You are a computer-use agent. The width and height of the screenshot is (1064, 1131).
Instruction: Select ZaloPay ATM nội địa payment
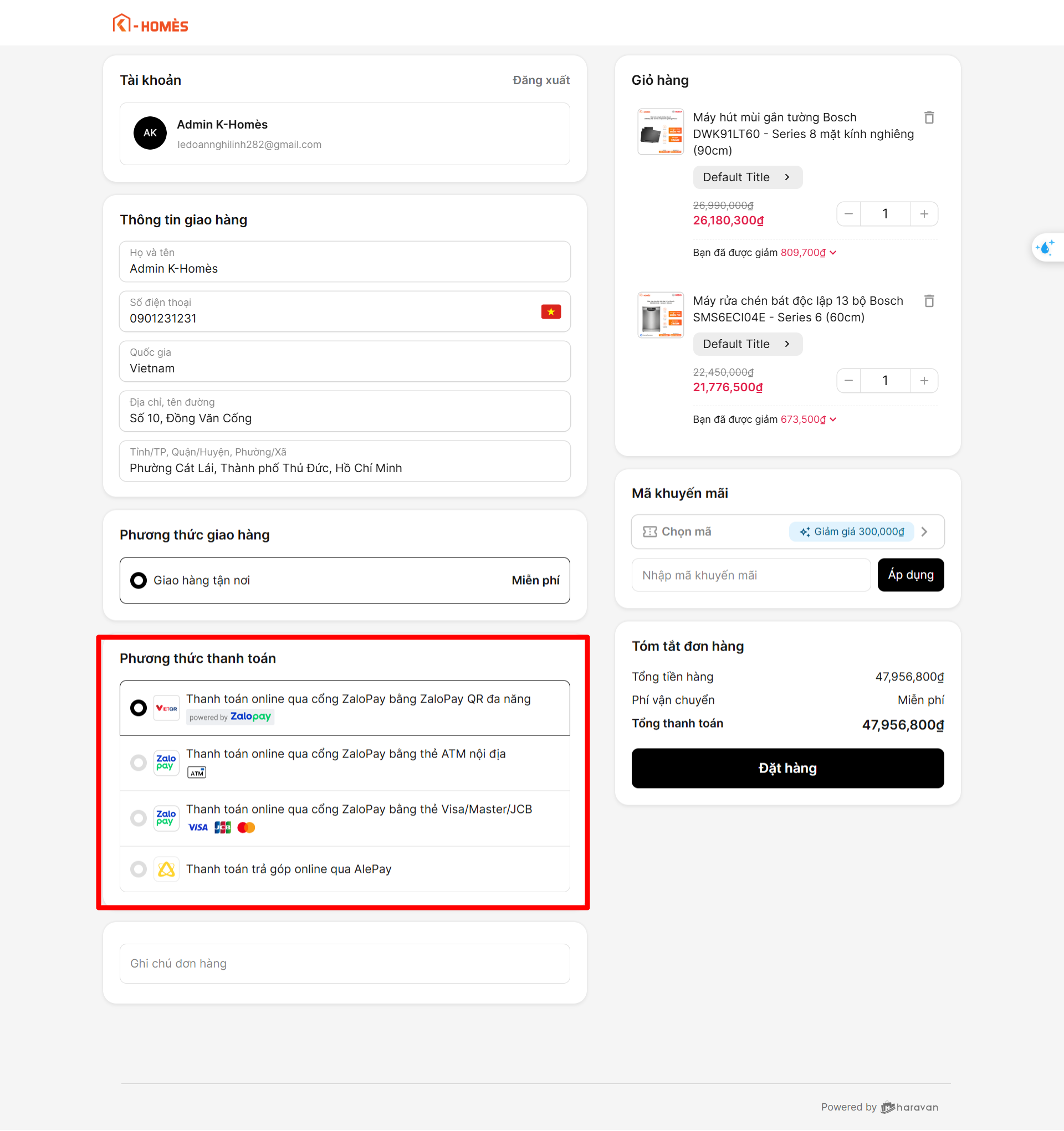click(x=138, y=762)
